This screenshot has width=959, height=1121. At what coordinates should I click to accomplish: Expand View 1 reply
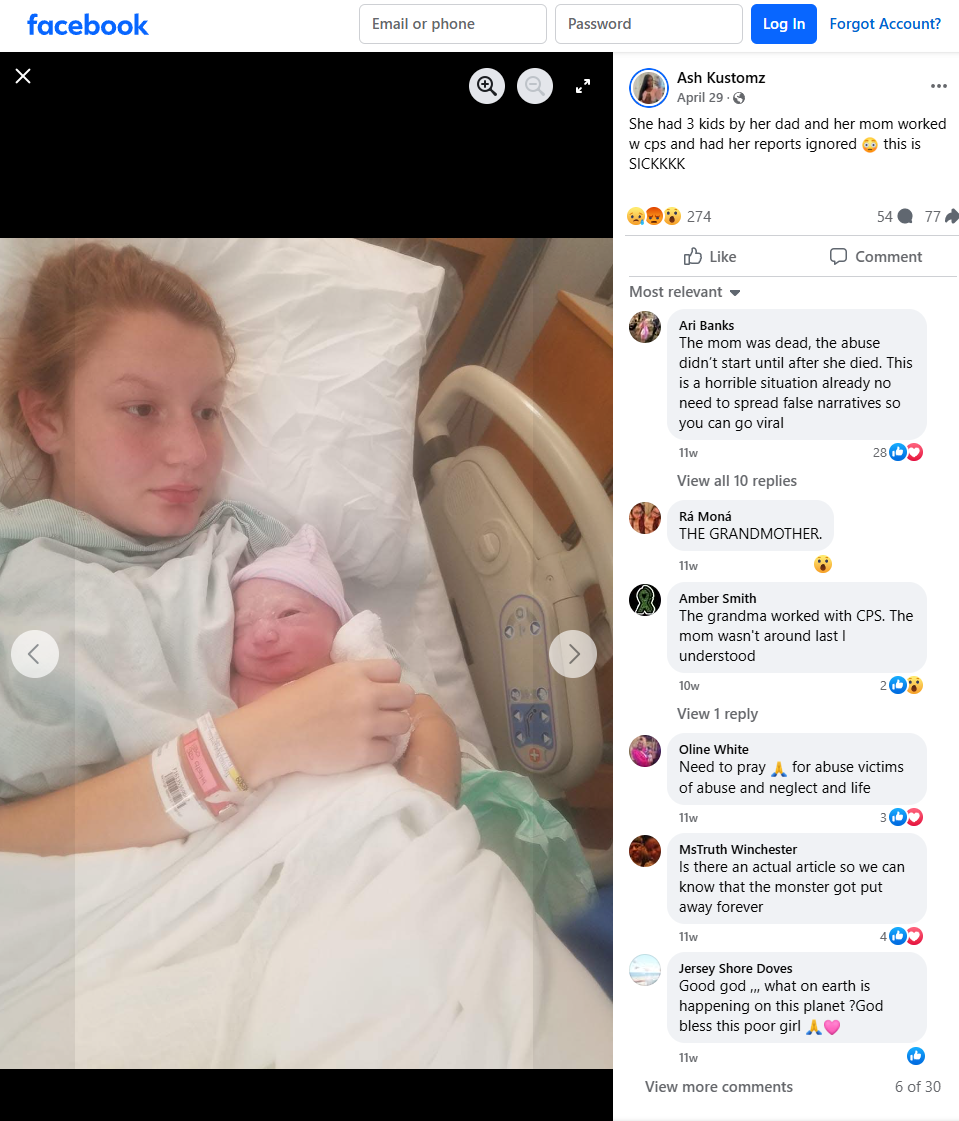coord(717,713)
